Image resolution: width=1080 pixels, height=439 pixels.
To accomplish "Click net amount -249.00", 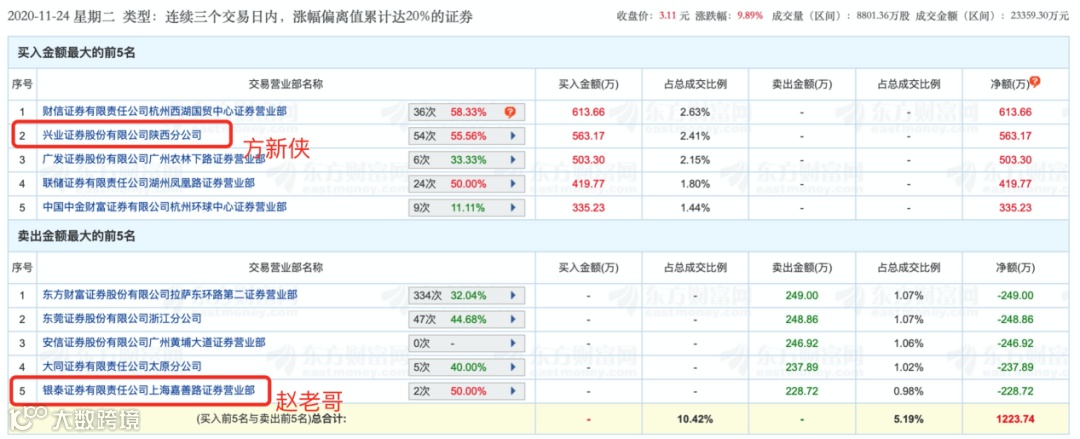I will coord(1016,295).
